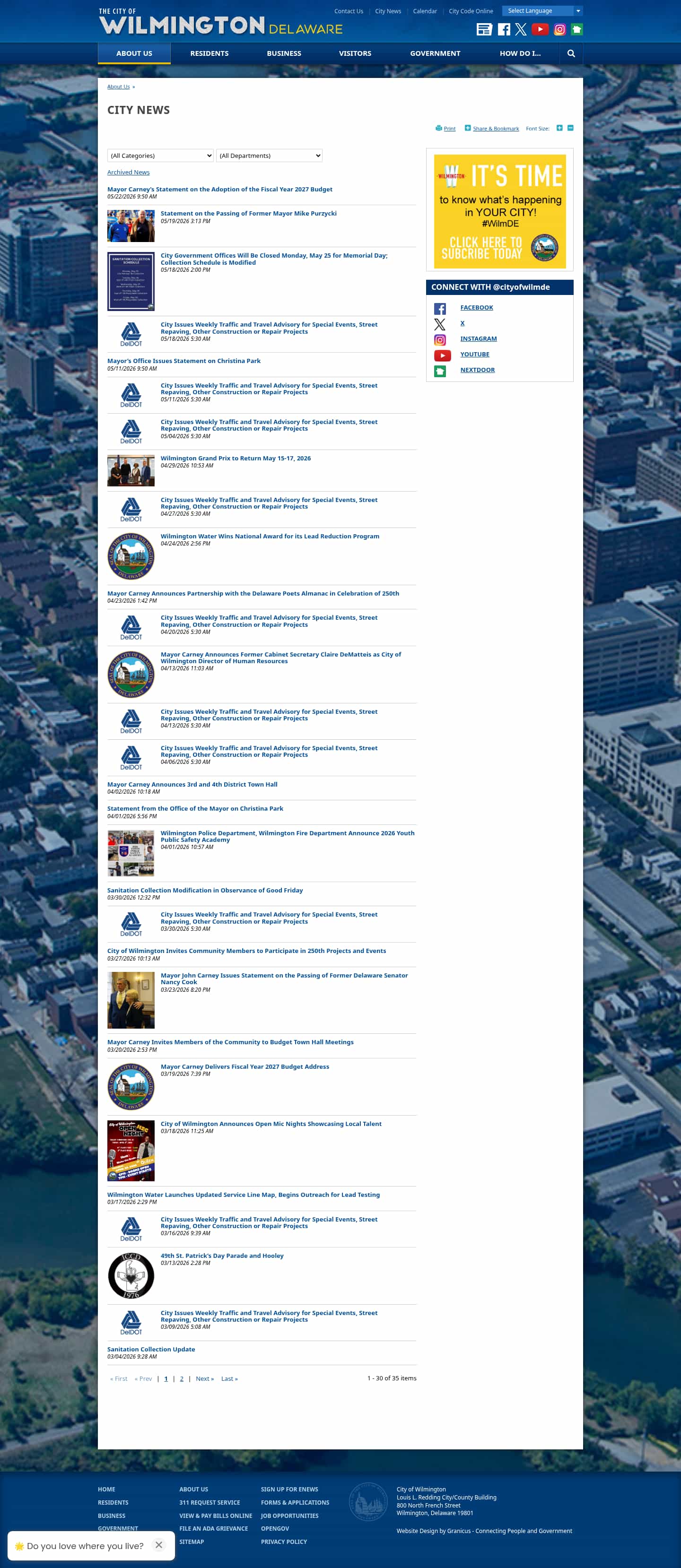This screenshot has width=681, height=1568.
Task: Open the How Do I... menu
Action: click(x=520, y=53)
